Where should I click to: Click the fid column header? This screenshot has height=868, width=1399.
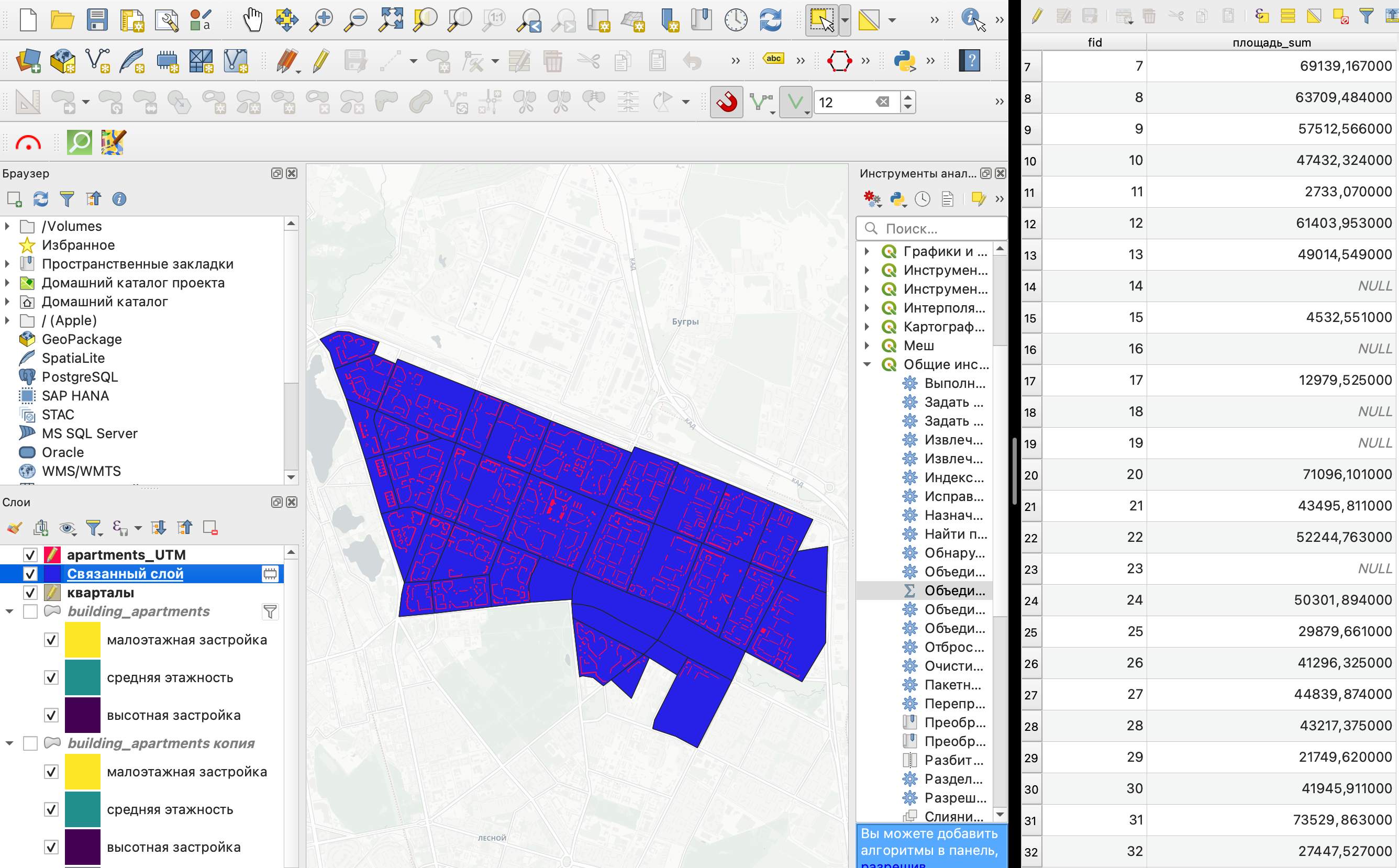click(x=1094, y=42)
